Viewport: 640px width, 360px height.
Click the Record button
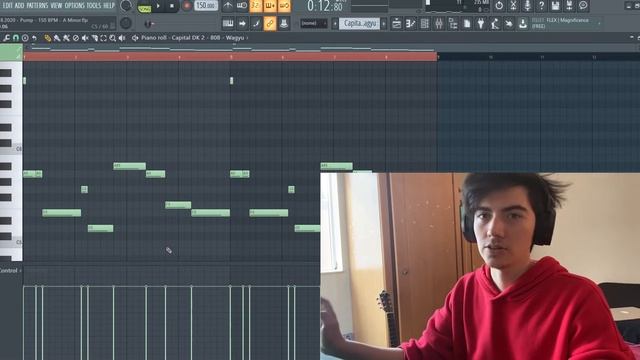tap(187, 6)
